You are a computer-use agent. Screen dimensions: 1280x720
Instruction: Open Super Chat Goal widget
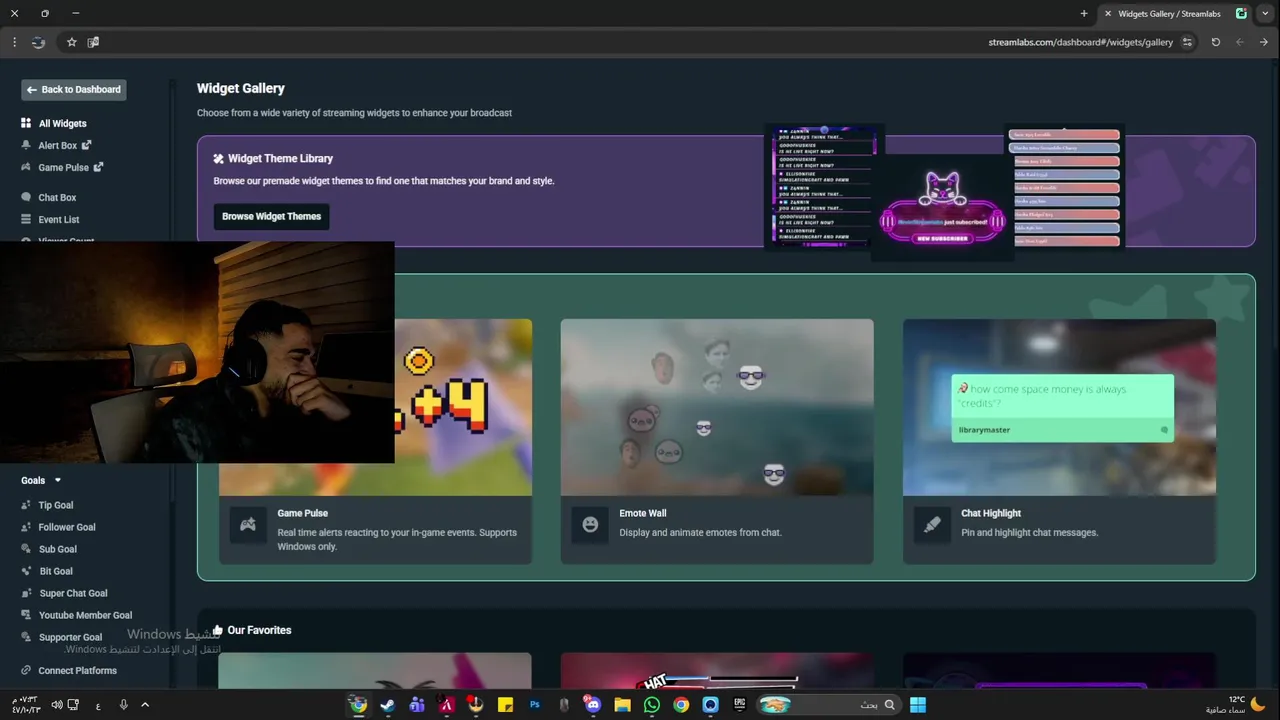pyautogui.click(x=72, y=594)
